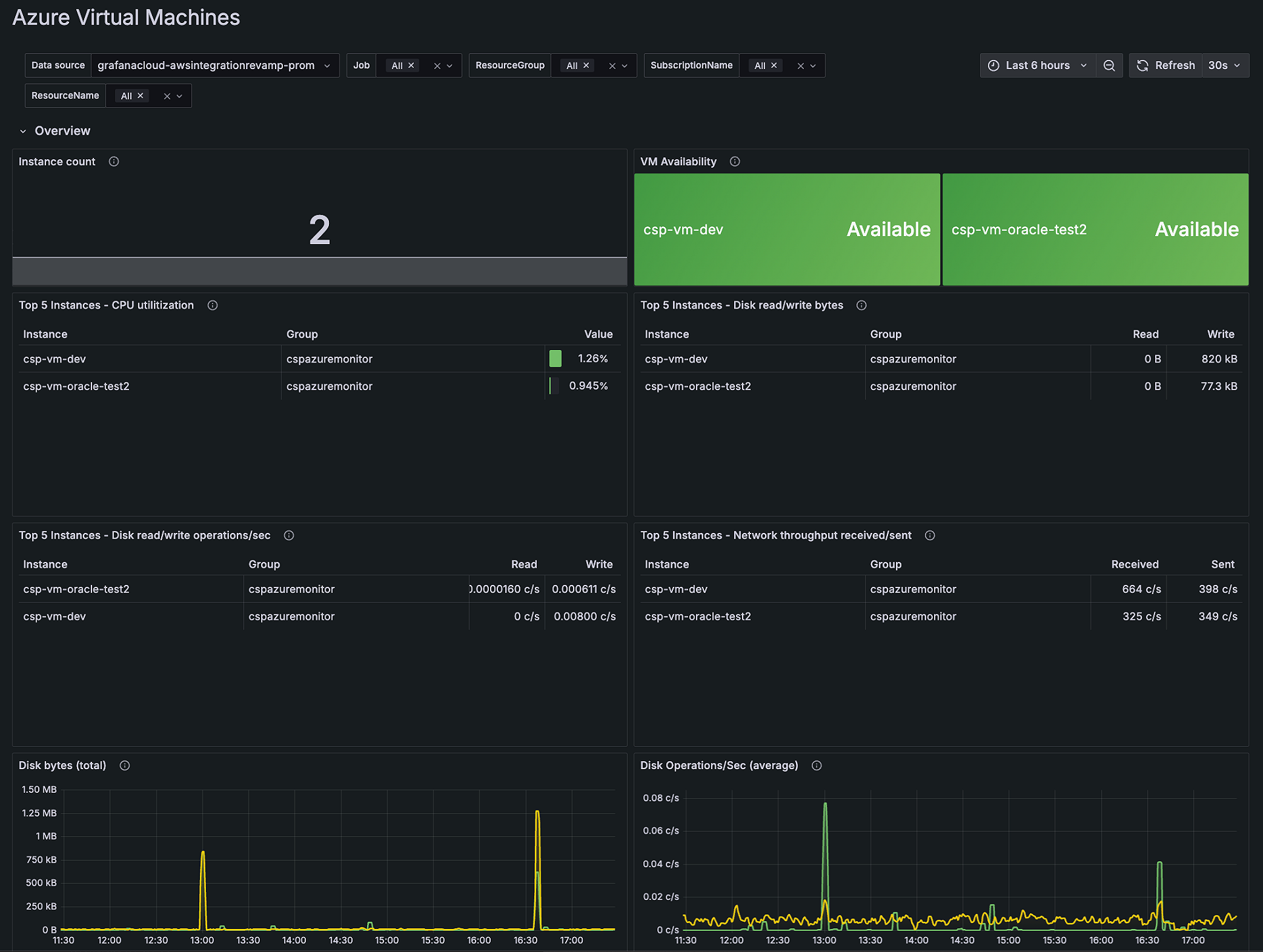Remove the All tag from the Job filter
The height and width of the screenshot is (952, 1263).
tap(410, 65)
